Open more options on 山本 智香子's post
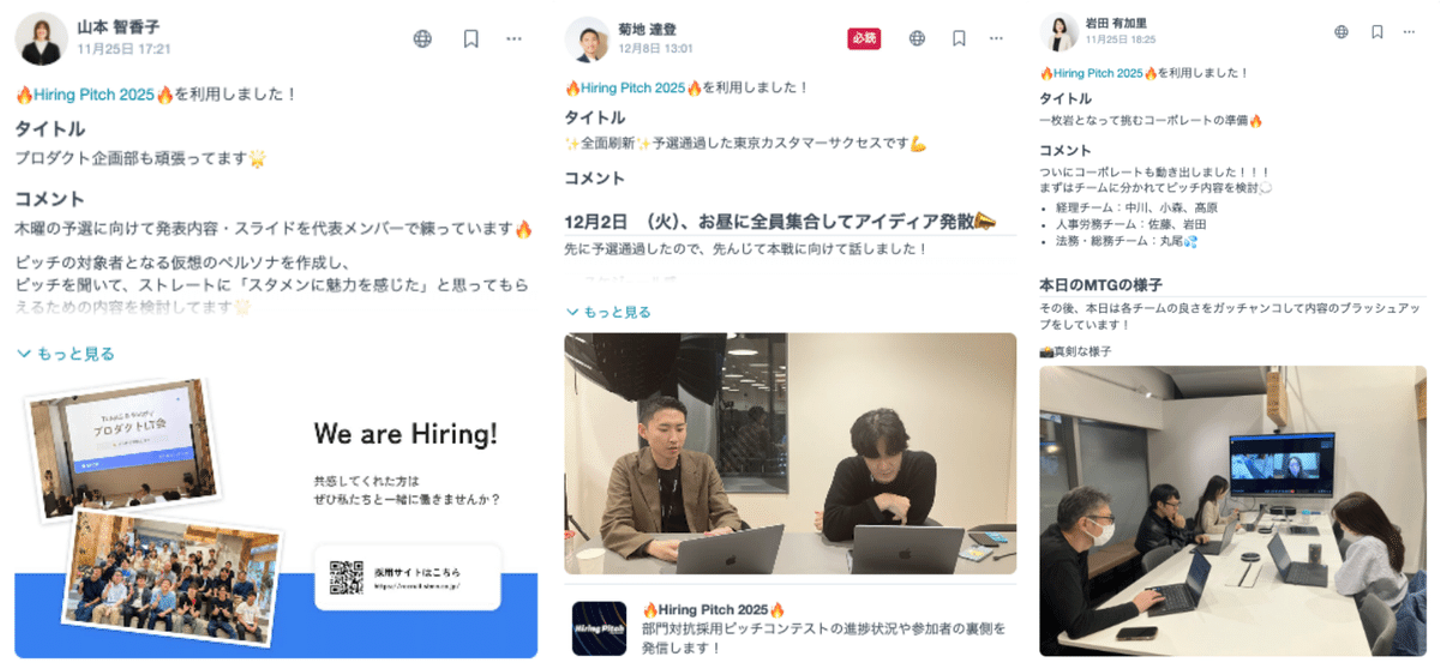 tap(514, 39)
